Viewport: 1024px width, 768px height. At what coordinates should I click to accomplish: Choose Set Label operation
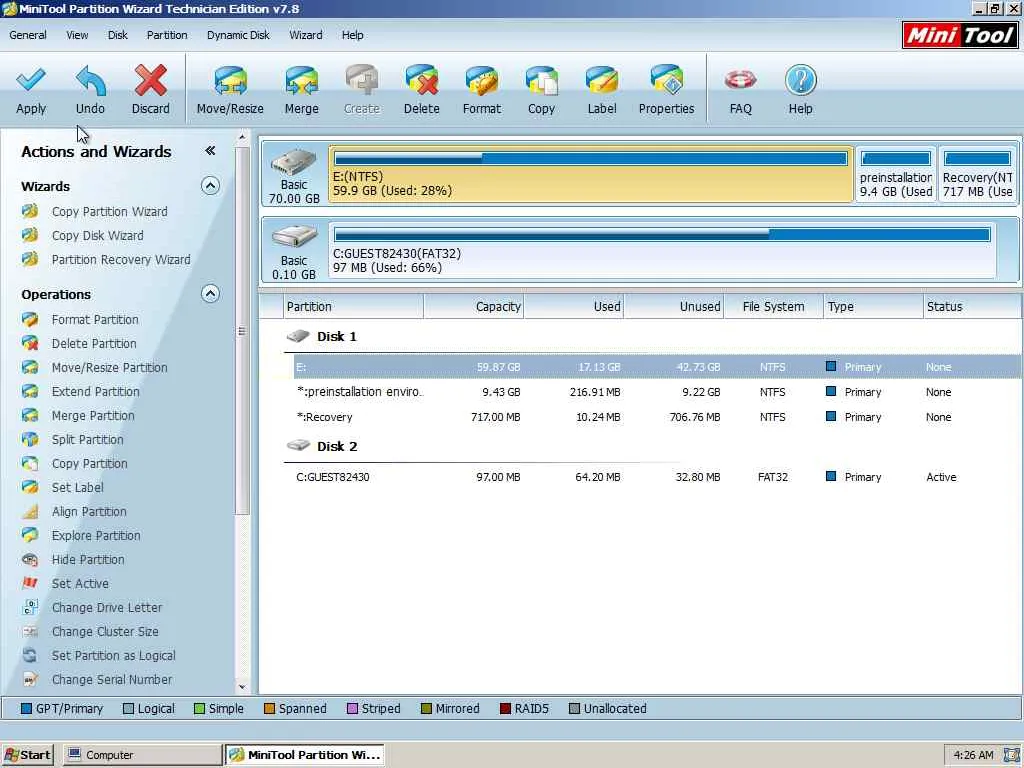point(78,488)
